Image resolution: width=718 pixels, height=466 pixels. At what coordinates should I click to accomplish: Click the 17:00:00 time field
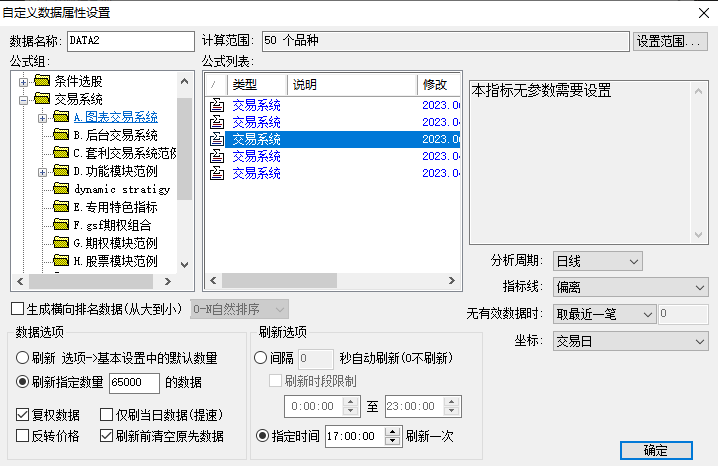tap(355, 436)
